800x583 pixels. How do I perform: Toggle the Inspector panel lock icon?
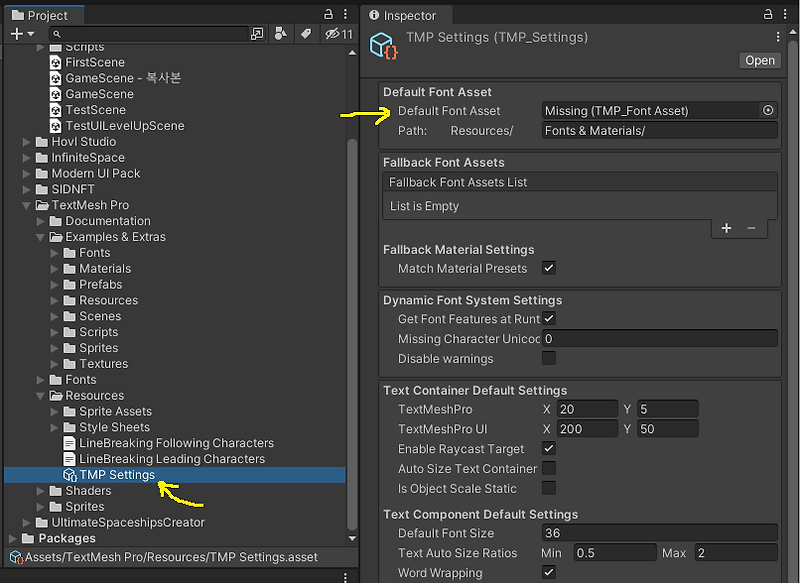coord(768,14)
